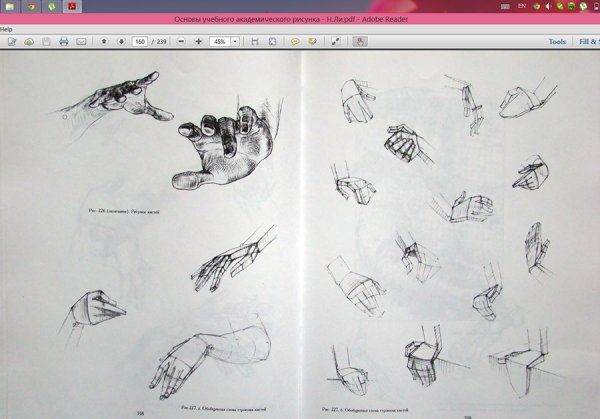Open the Fill & Sign pane
The height and width of the screenshot is (419, 600).
click(586, 42)
